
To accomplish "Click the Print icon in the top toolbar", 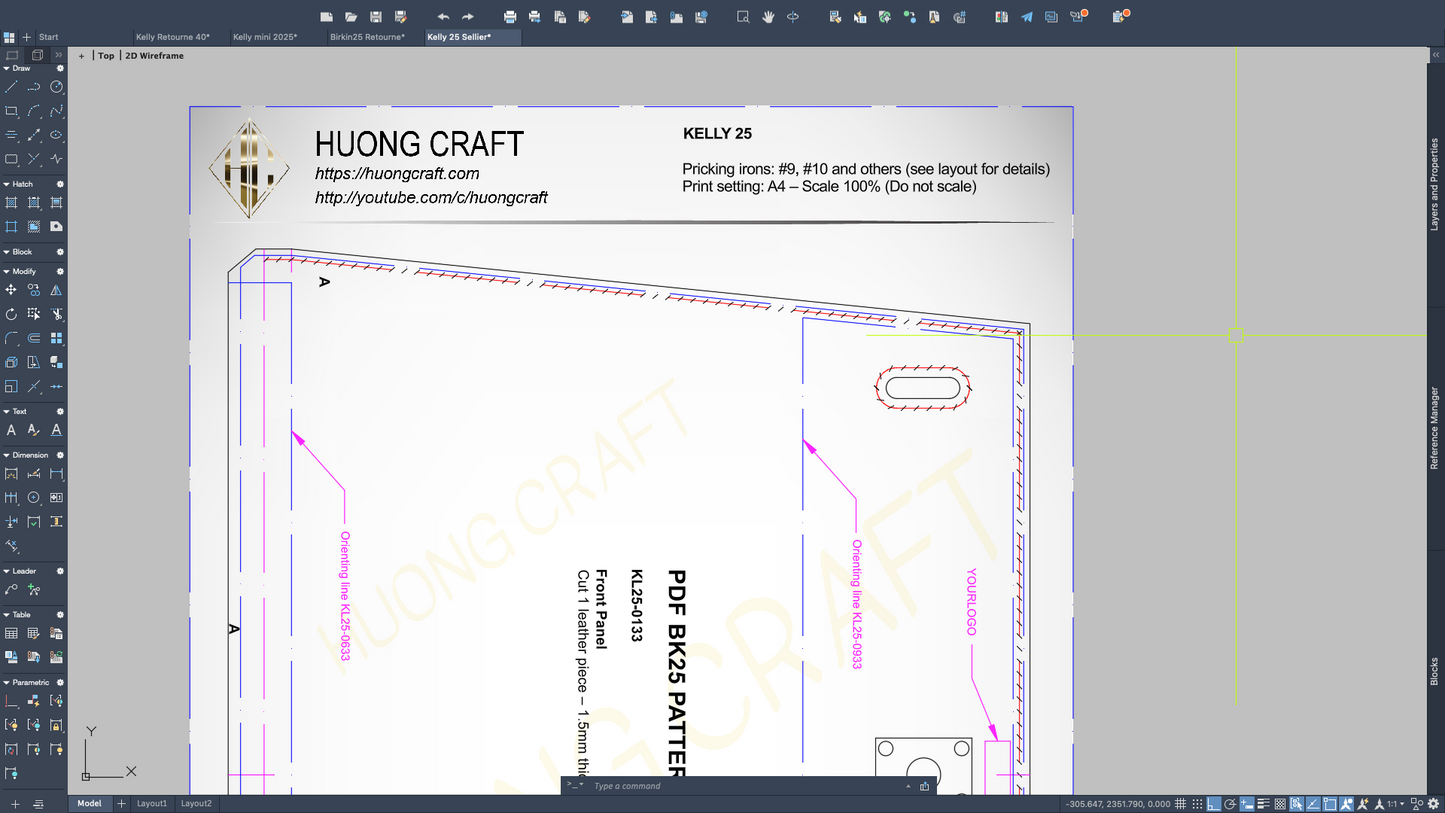I will pos(510,16).
